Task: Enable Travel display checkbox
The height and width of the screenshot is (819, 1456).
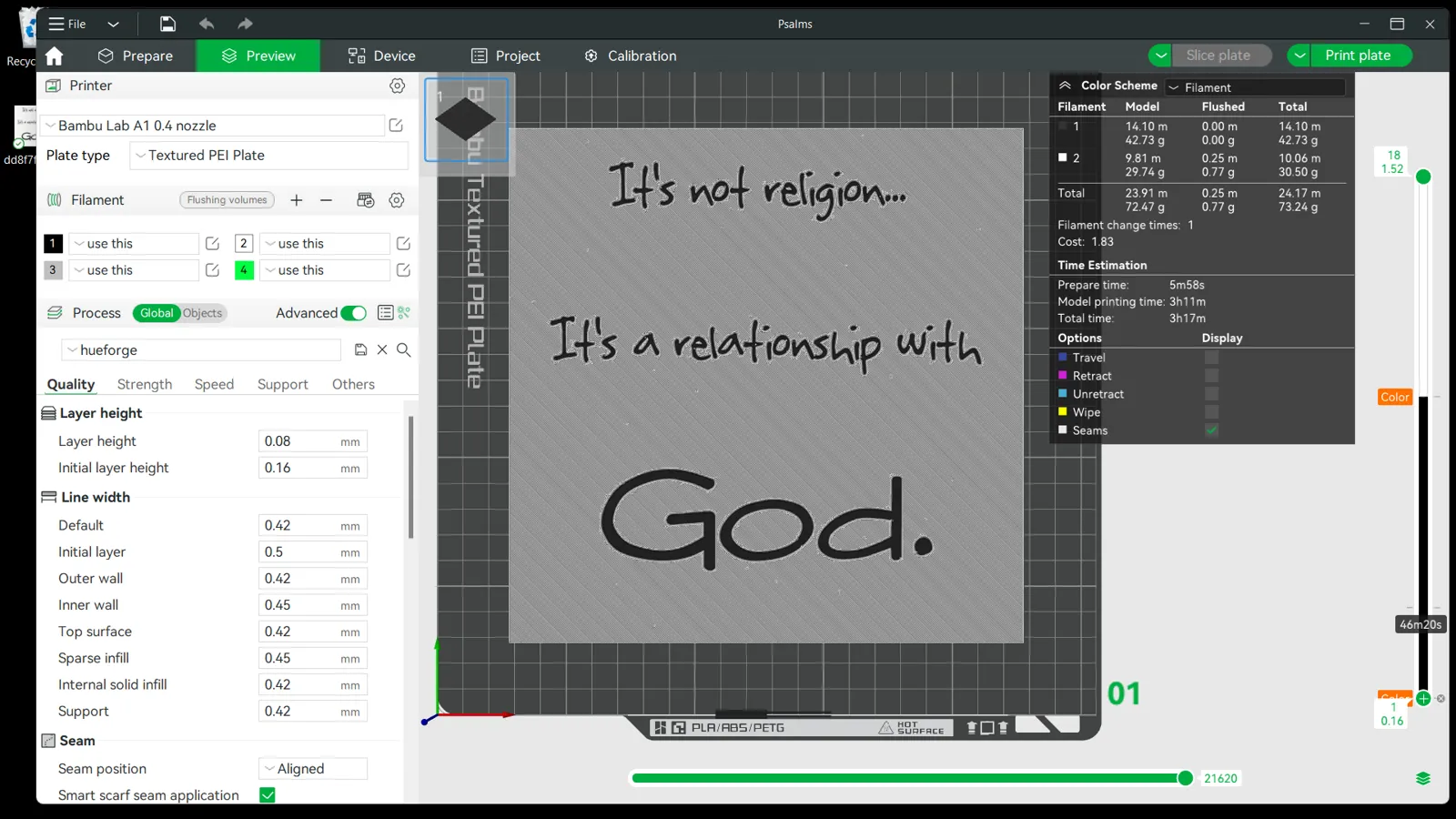Action: [x=1211, y=358]
